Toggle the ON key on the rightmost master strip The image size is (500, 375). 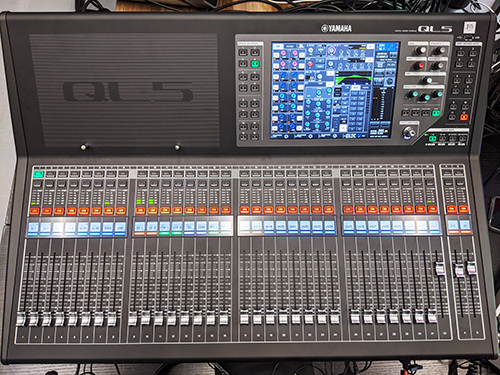point(463,209)
